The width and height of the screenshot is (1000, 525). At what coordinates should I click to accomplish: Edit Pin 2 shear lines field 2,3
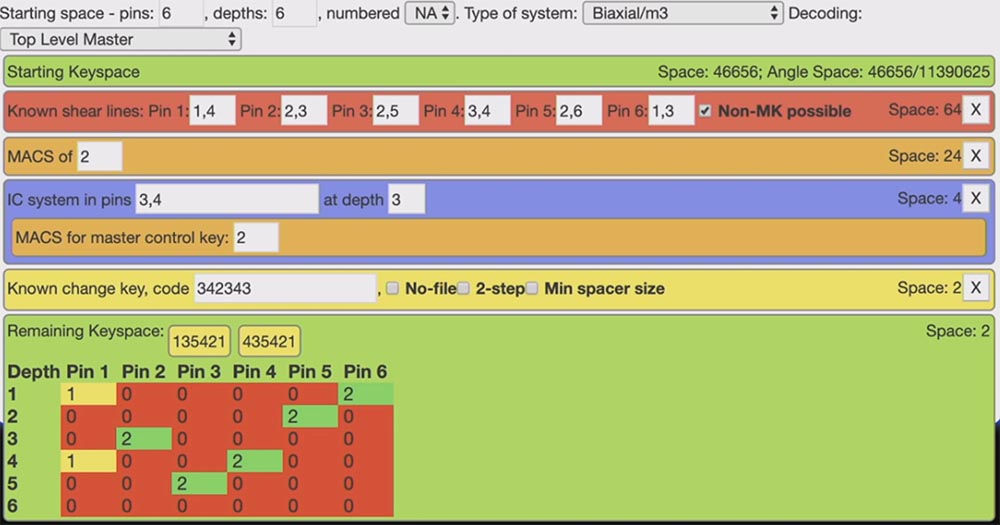pos(304,110)
